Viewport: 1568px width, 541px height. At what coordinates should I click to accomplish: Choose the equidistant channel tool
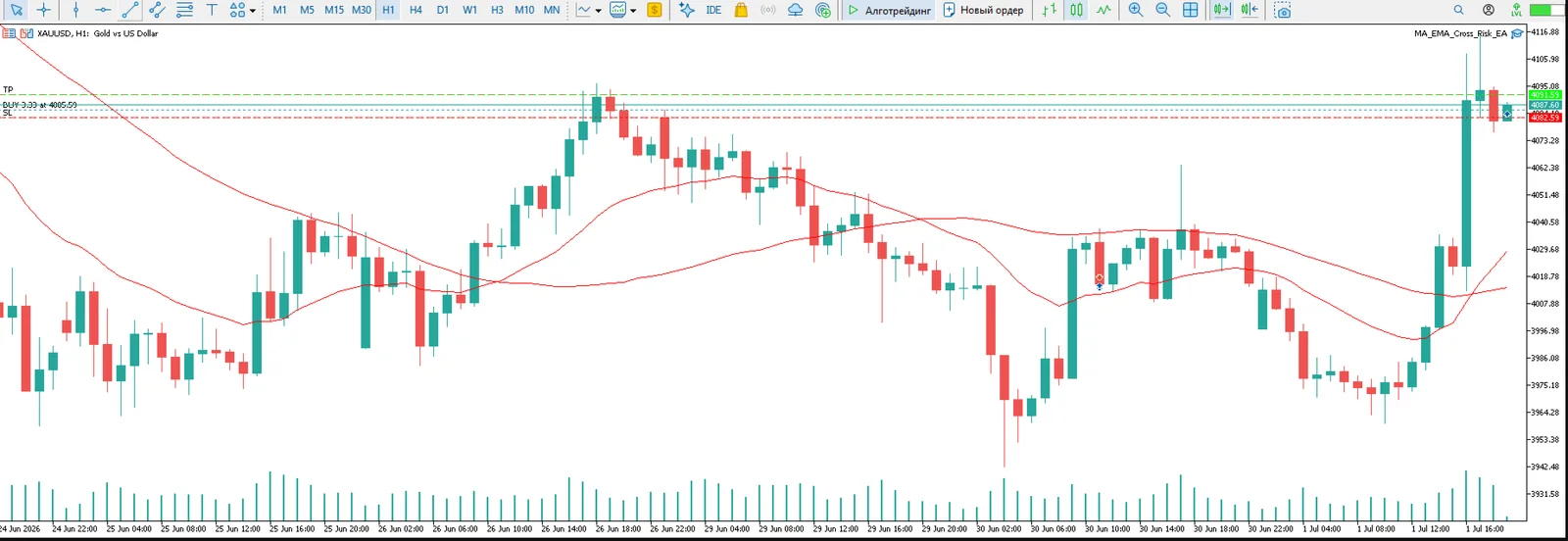(x=157, y=10)
